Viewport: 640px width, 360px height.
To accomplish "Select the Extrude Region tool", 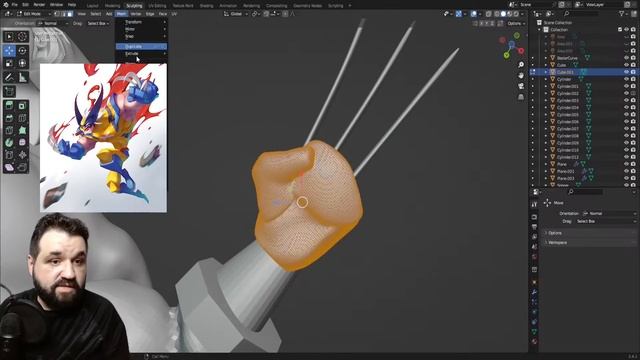I will pyautogui.click(x=9, y=106).
